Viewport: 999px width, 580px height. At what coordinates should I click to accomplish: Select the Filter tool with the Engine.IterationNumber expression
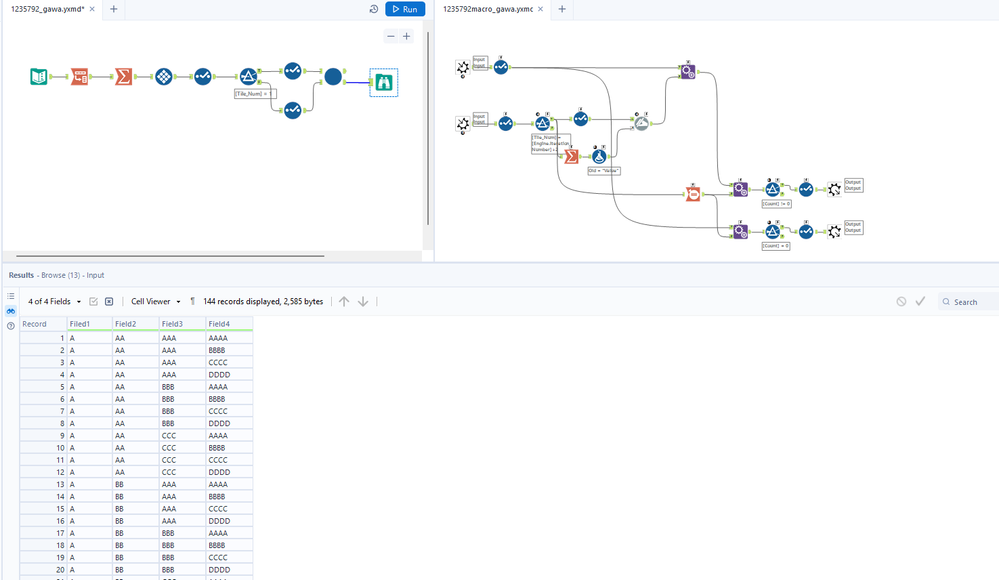pos(543,123)
